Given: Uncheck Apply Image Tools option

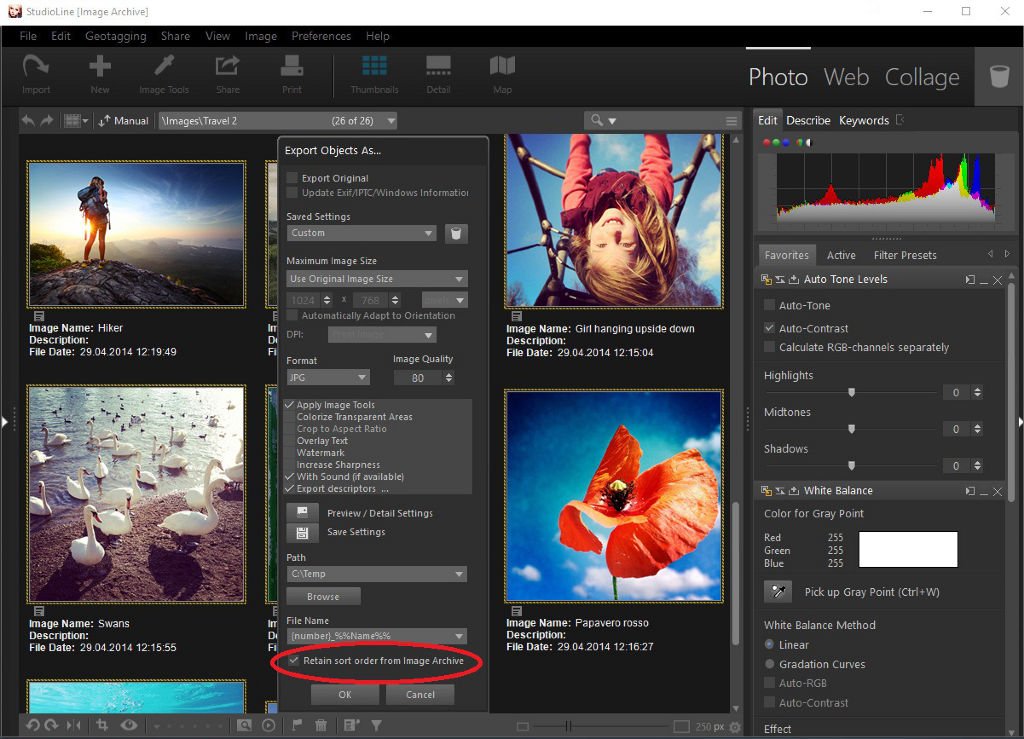Looking at the screenshot, I should [290, 405].
